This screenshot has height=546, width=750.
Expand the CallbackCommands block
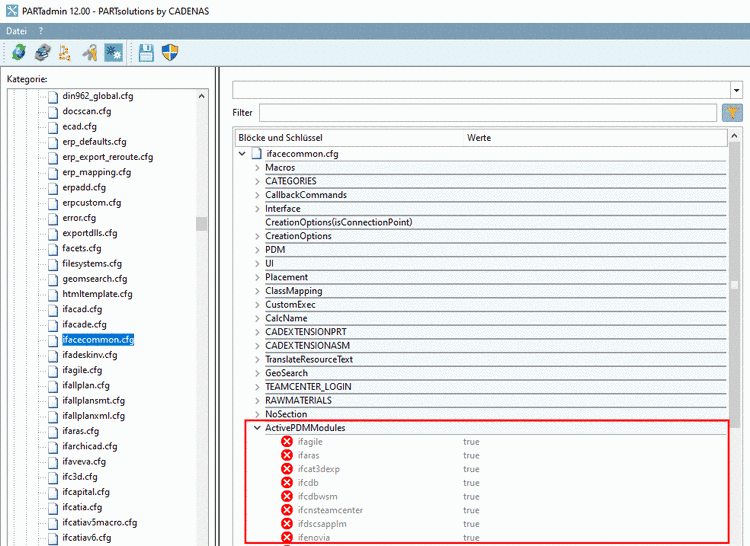coord(257,195)
